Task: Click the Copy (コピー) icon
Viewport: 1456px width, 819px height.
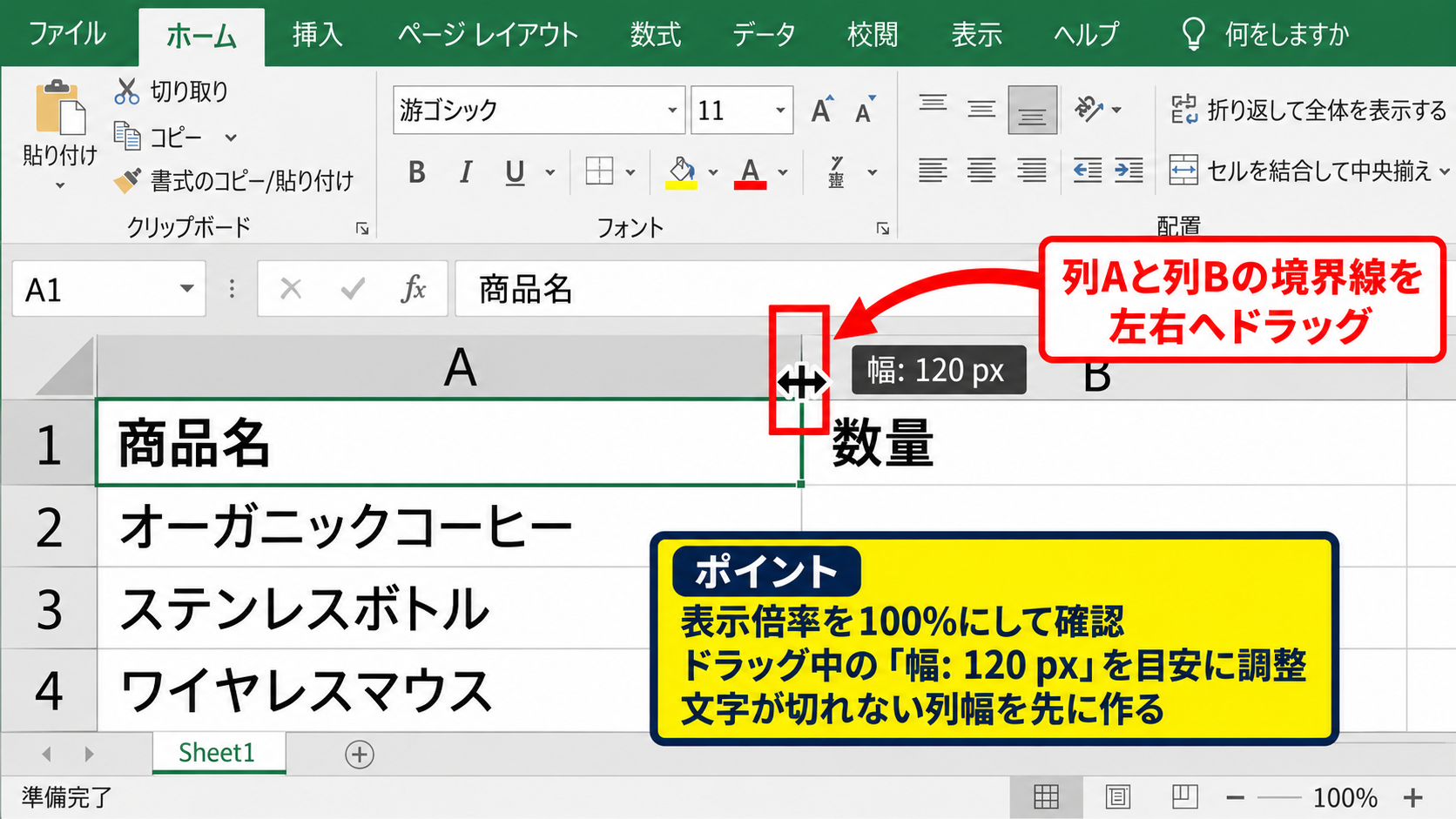Action: pyautogui.click(x=127, y=136)
